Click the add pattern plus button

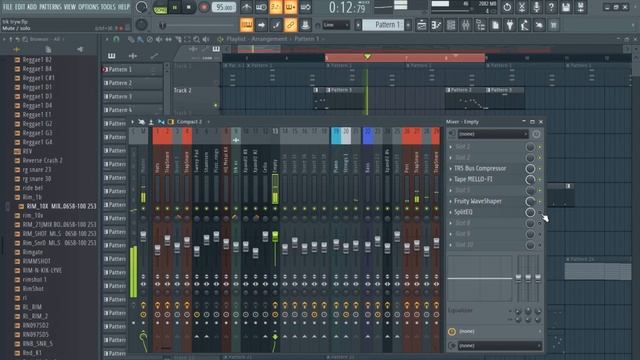[408, 25]
